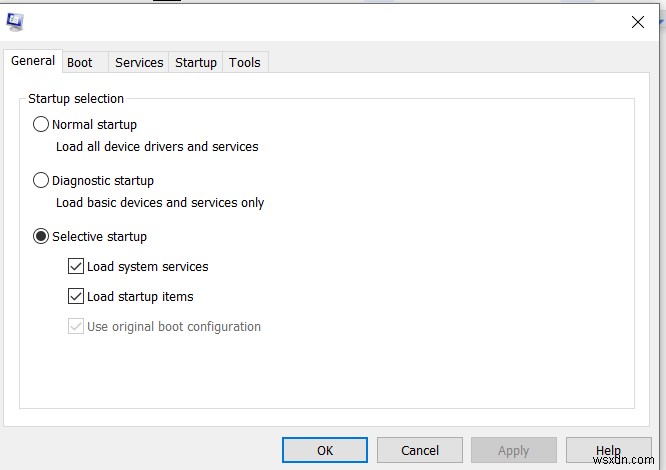Click the text 'Load basic devices and services only'
666x470 pixels.
(160, 203)
